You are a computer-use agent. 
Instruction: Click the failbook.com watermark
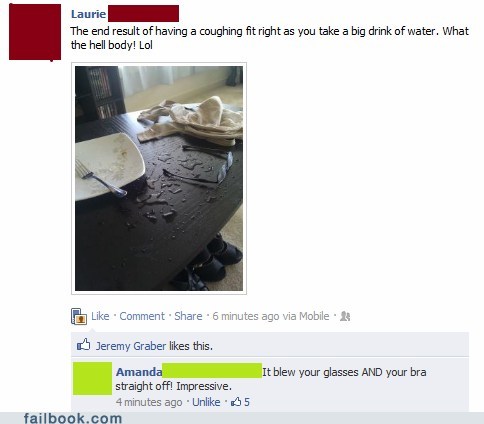tap(73, 418)
